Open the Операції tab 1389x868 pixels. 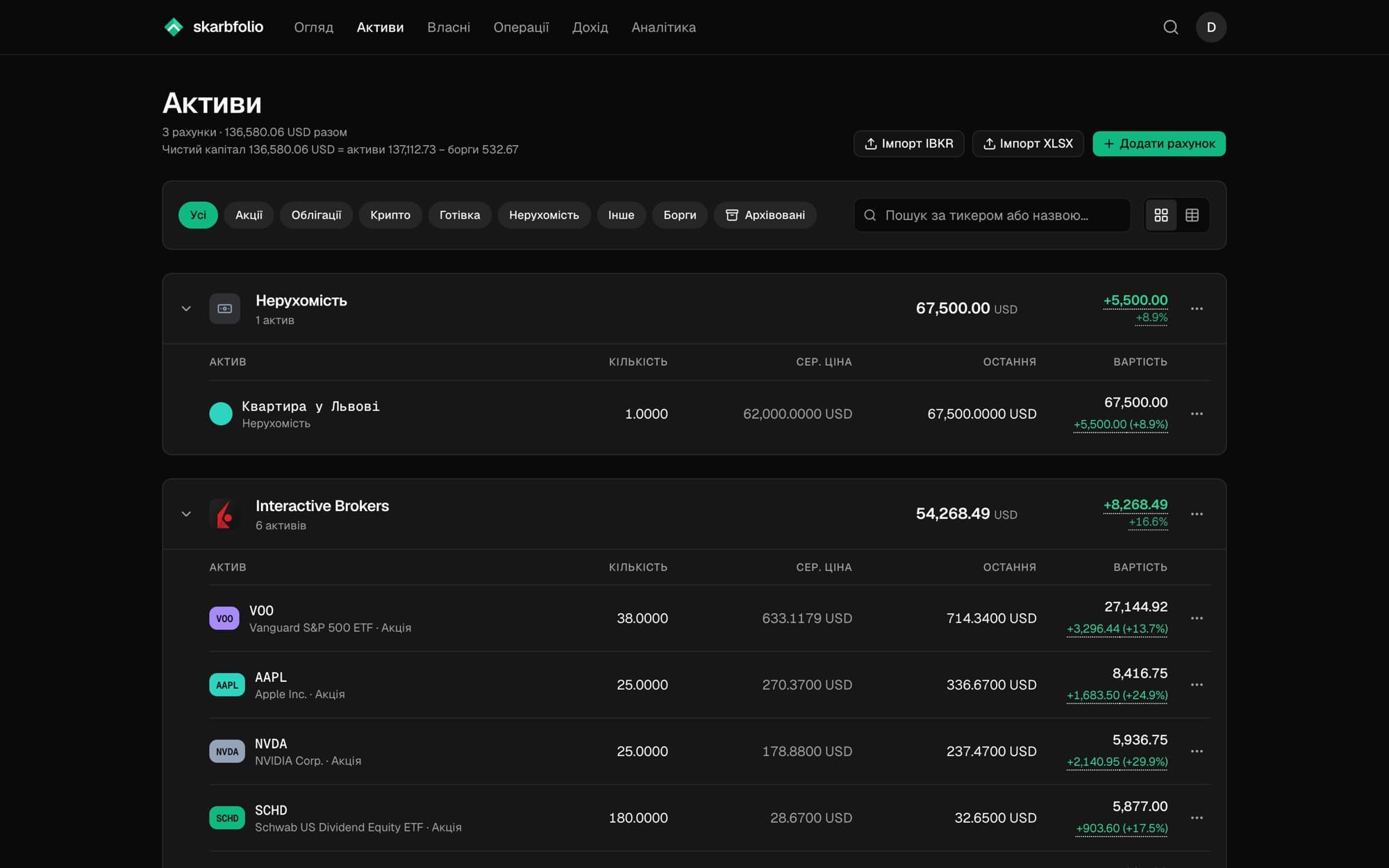point(521,27)
